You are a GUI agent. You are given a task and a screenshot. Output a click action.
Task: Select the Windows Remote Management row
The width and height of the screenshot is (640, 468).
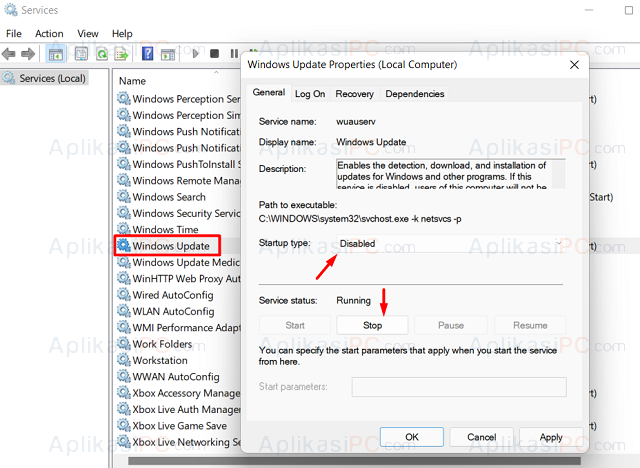[x=178, y=180]
